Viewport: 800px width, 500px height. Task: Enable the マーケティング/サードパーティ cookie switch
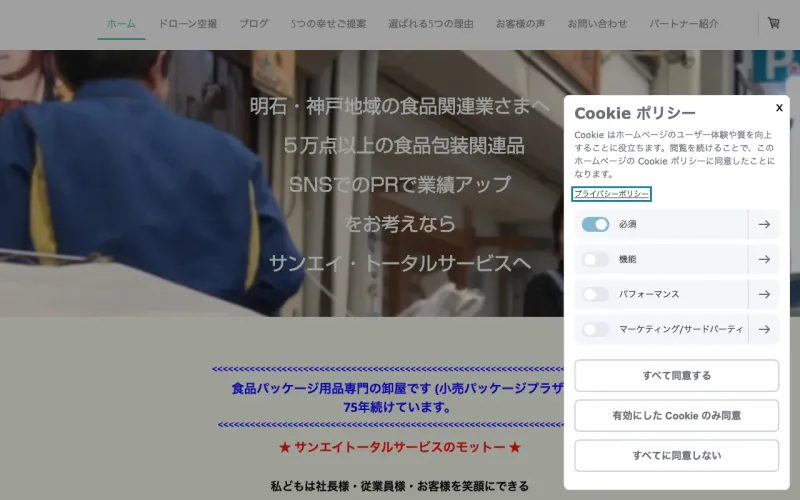pos(595,329)
